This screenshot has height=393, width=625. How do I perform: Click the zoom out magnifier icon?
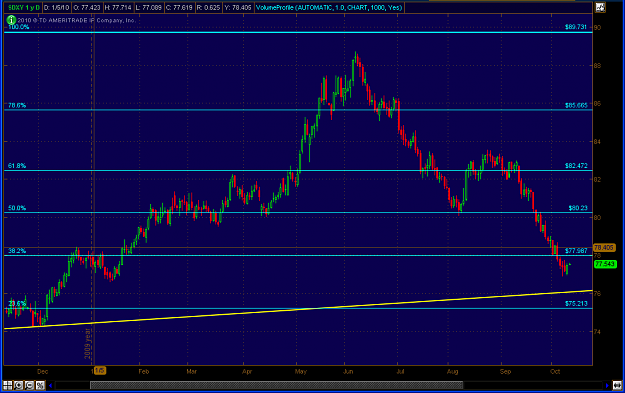click(29, 385)
